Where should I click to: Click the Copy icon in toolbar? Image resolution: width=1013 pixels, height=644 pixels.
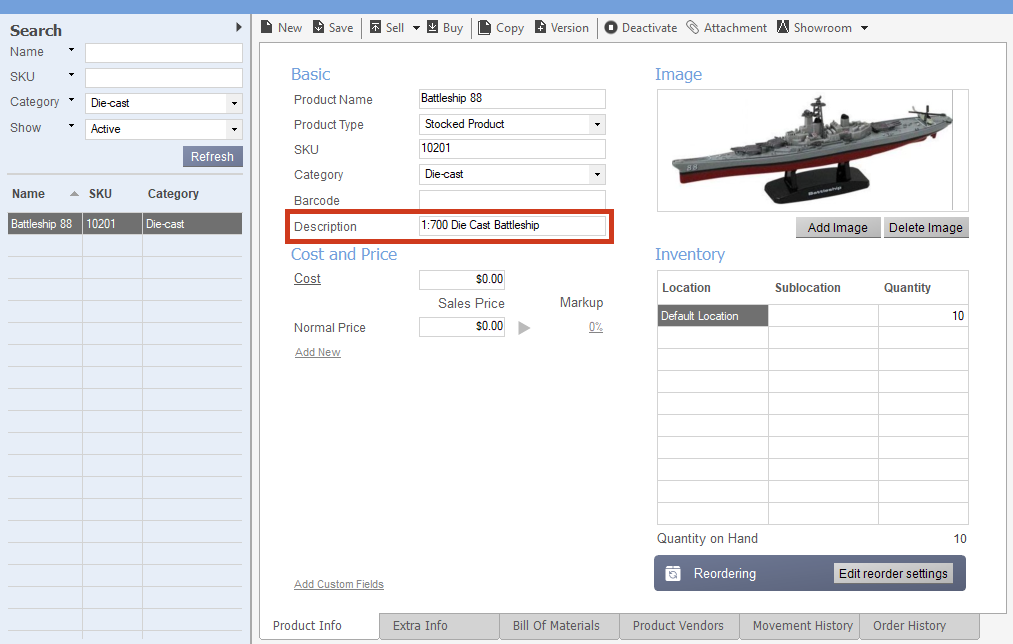pyautogui.click(x=484, y=28)
